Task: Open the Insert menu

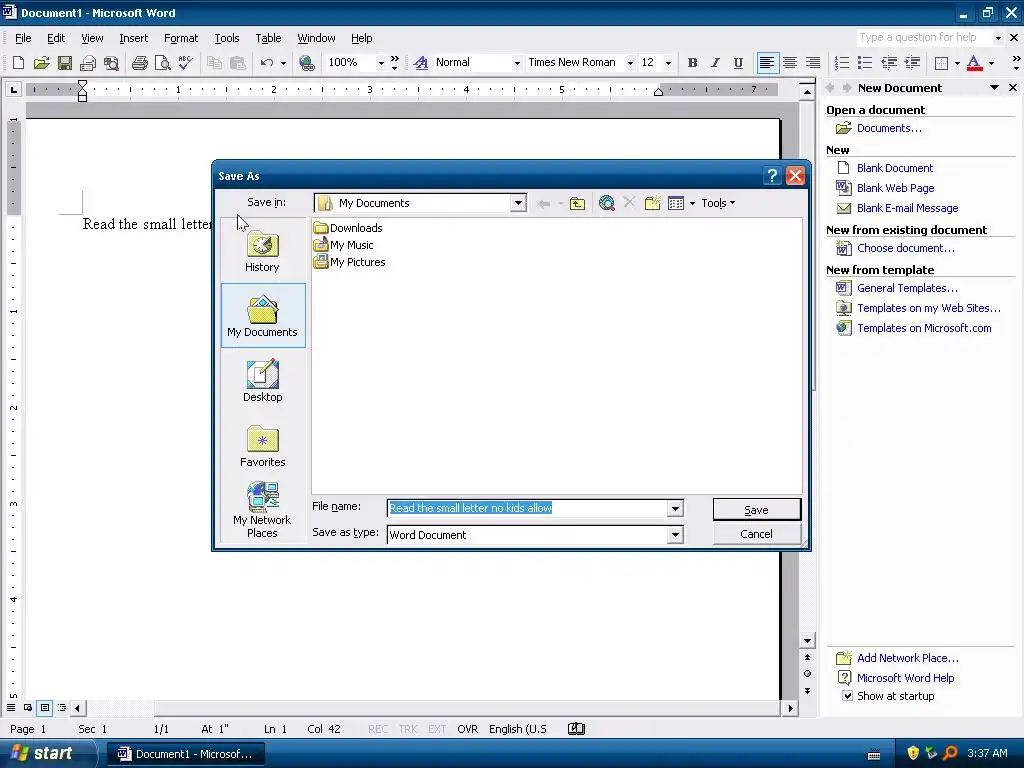Action: pyautogui.click(x=133, y=38)
